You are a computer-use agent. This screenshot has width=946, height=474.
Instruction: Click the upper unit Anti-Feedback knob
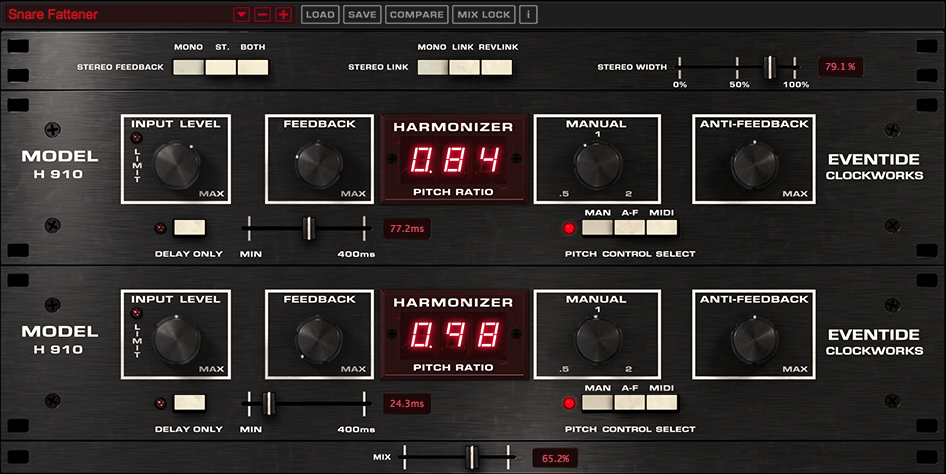[x=754, y=165]
